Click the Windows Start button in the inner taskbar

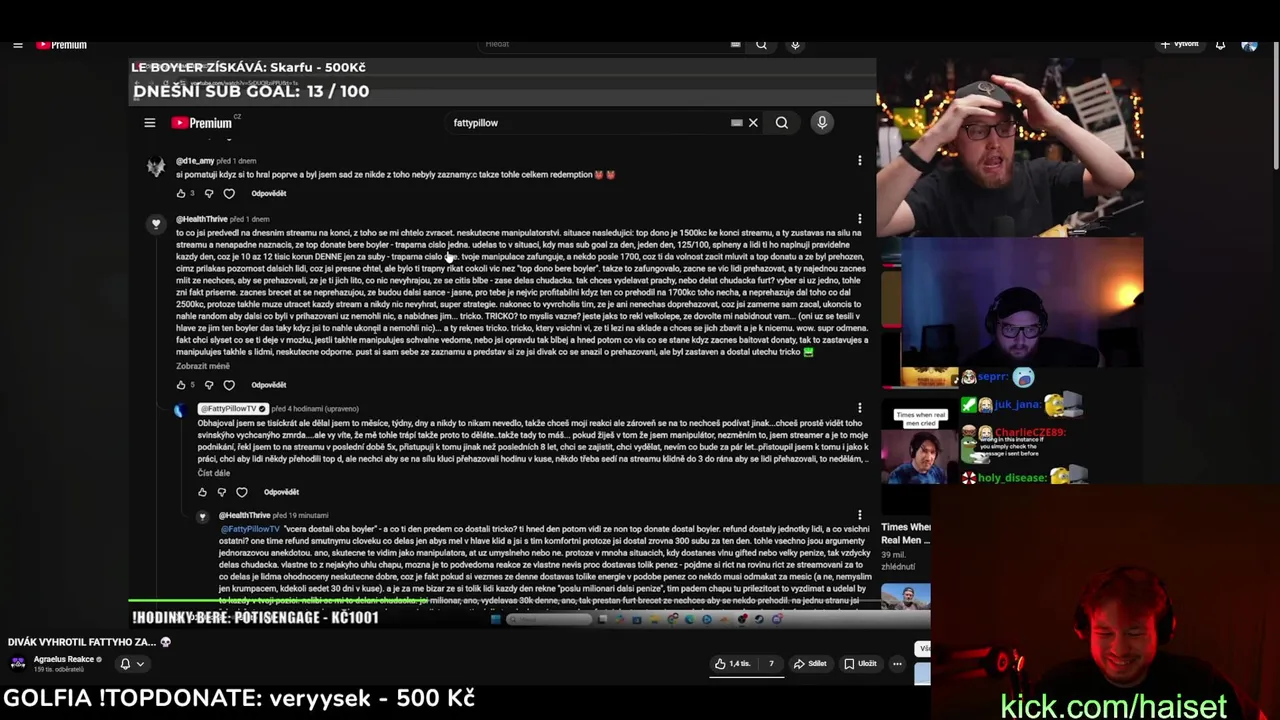[x=495, y=620]
